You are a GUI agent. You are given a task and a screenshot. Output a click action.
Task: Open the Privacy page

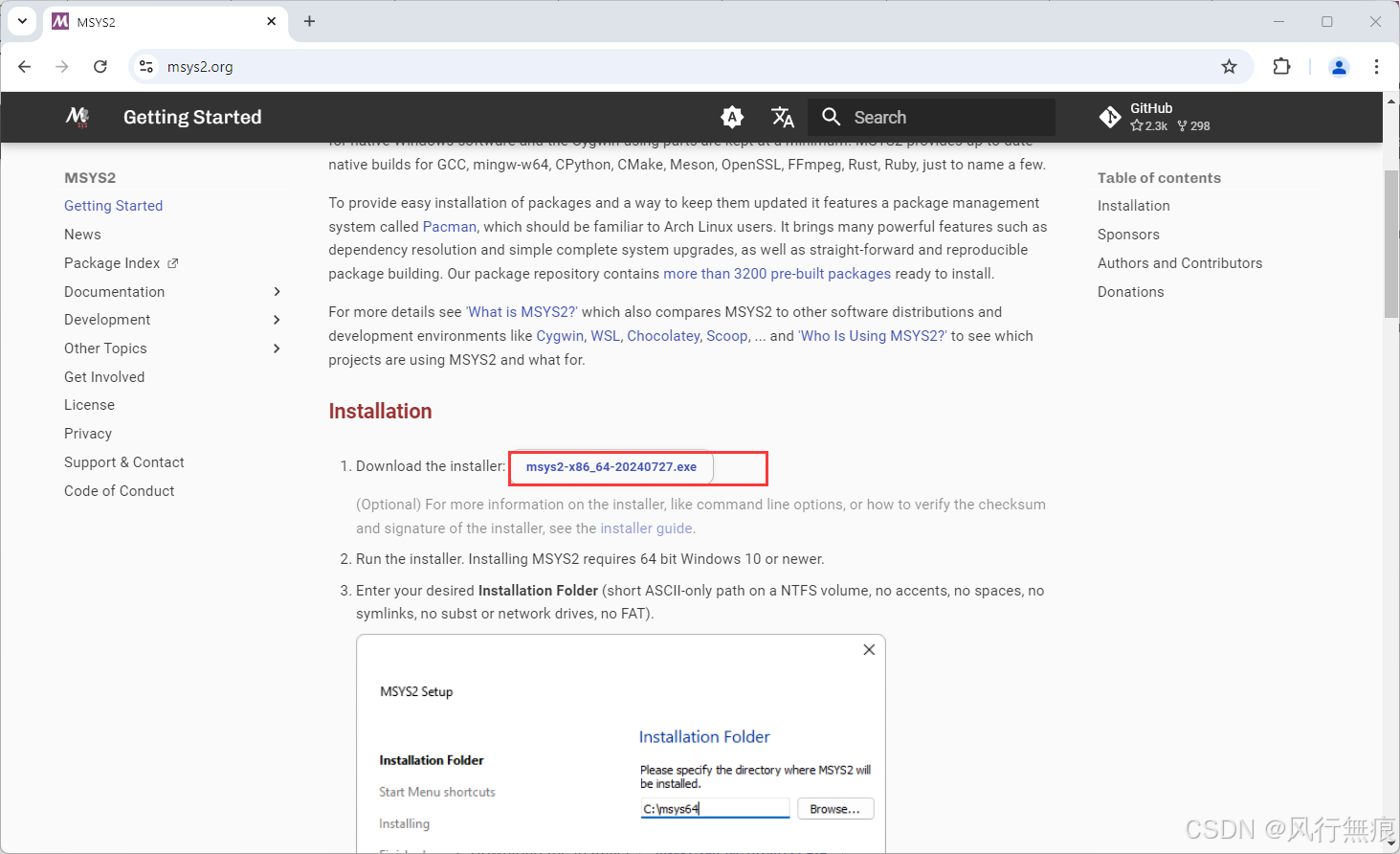point(88,434)
